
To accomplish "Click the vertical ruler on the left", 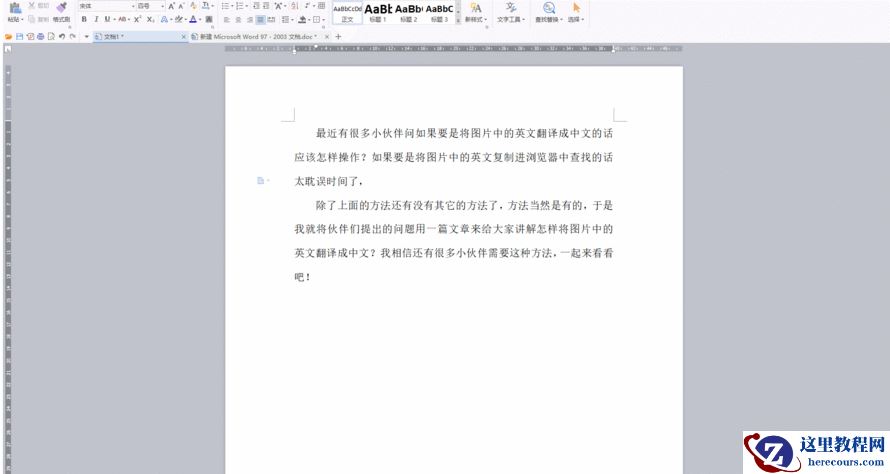I will [x=8, y=270].
